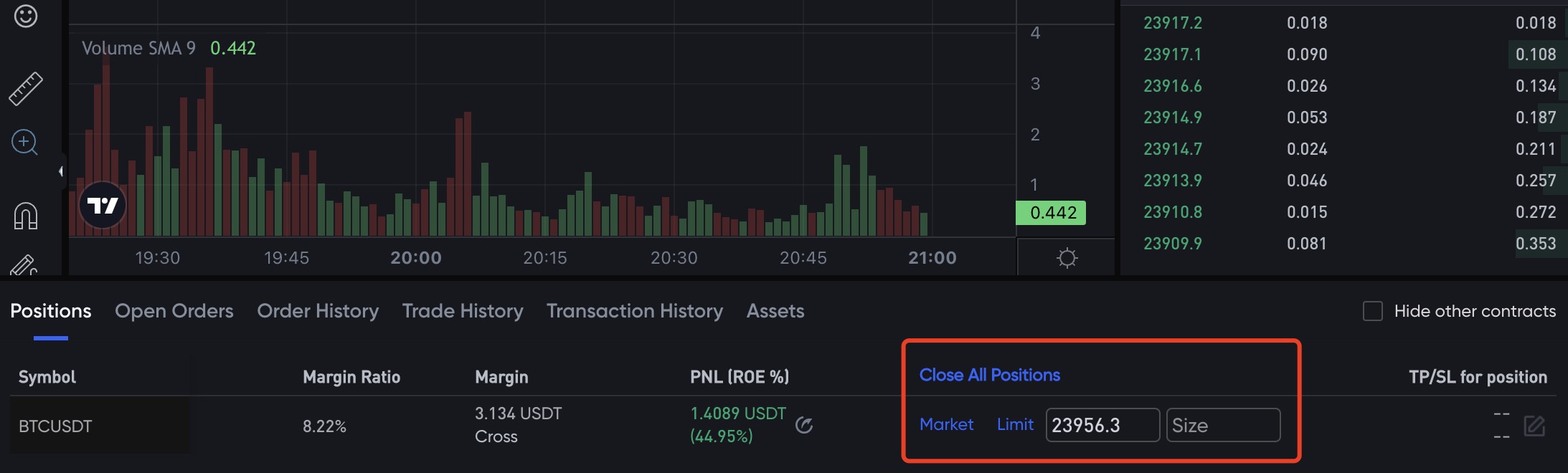Open the emoji icons drawing tool
Screen dimensions: 1568x473
click(26, 16)
